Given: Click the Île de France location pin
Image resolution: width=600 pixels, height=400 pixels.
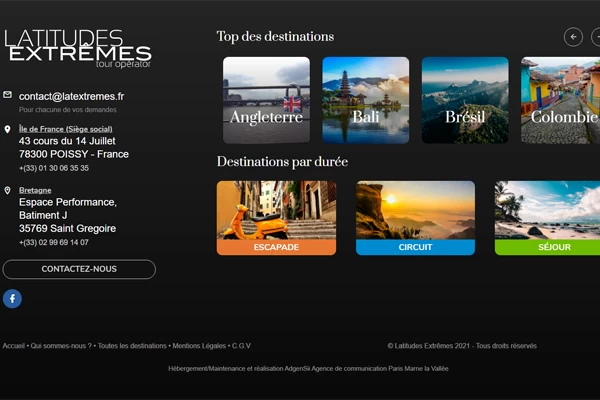Looking at the screenshot, I should 7,129.
